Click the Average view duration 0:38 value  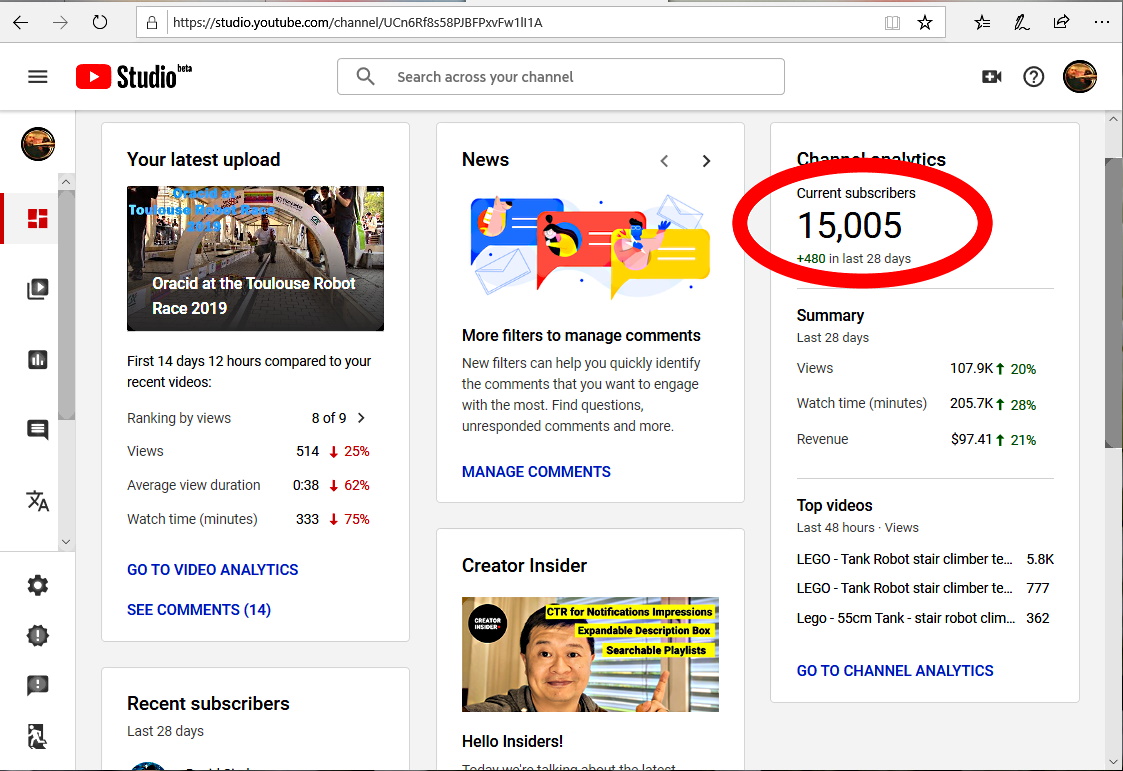pos(306,485)
